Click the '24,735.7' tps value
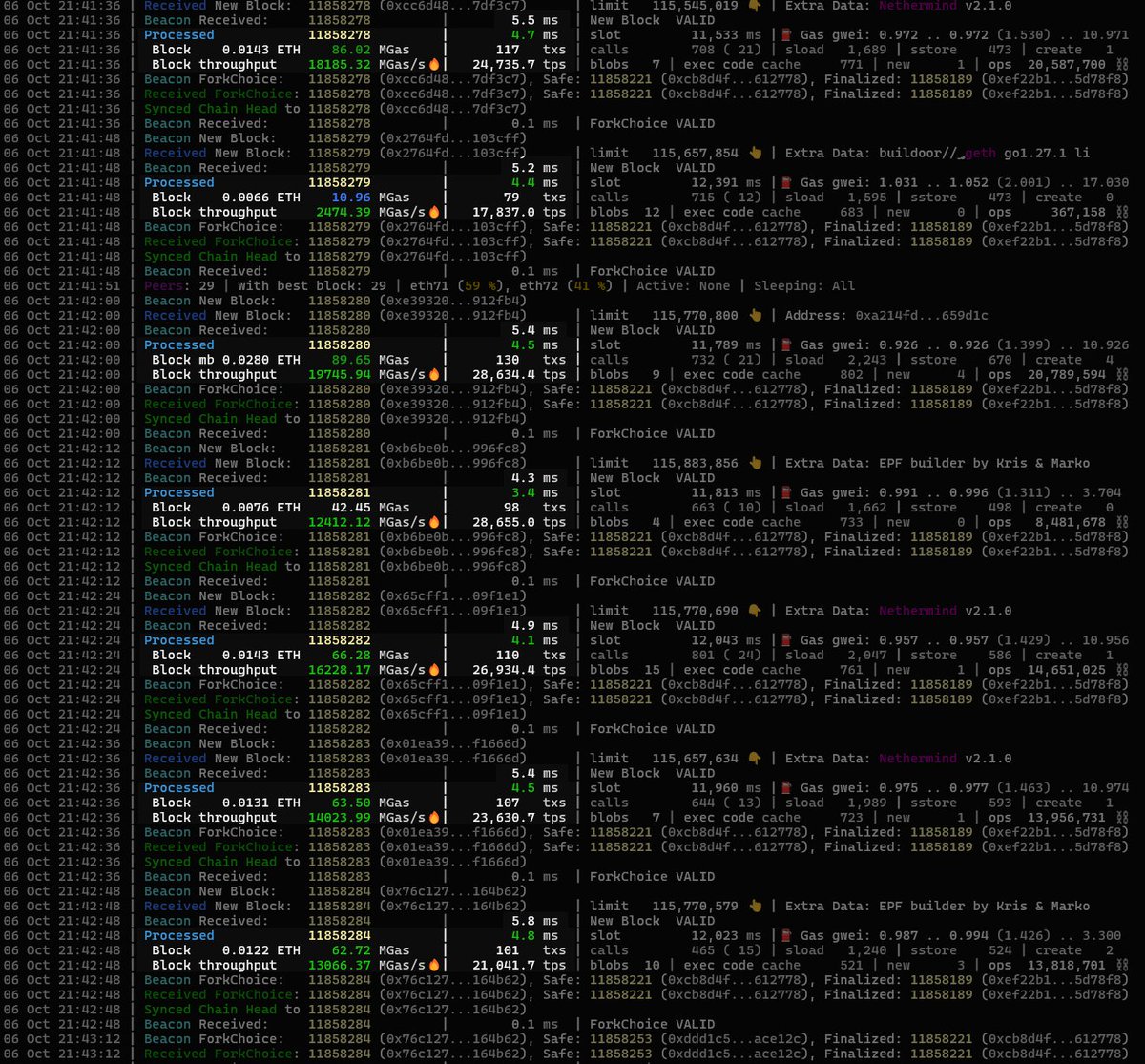The width and height of the screenshot is (1145, 1064). (505, 65)
